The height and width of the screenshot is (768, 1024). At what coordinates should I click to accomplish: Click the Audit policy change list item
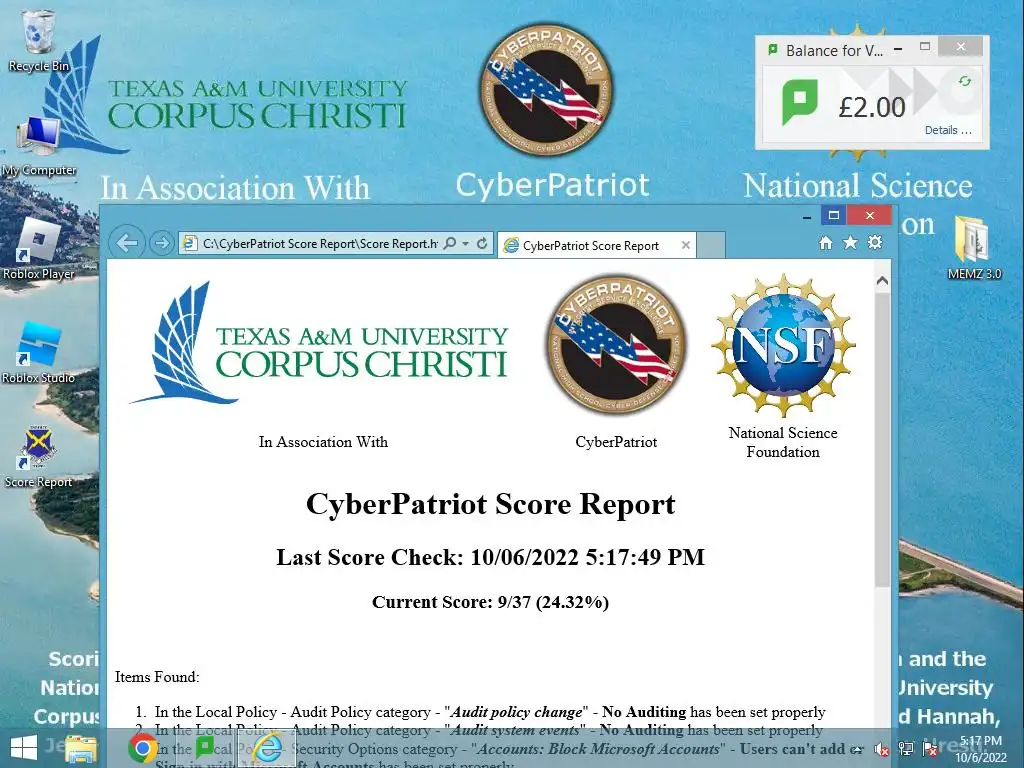point(490,712)
